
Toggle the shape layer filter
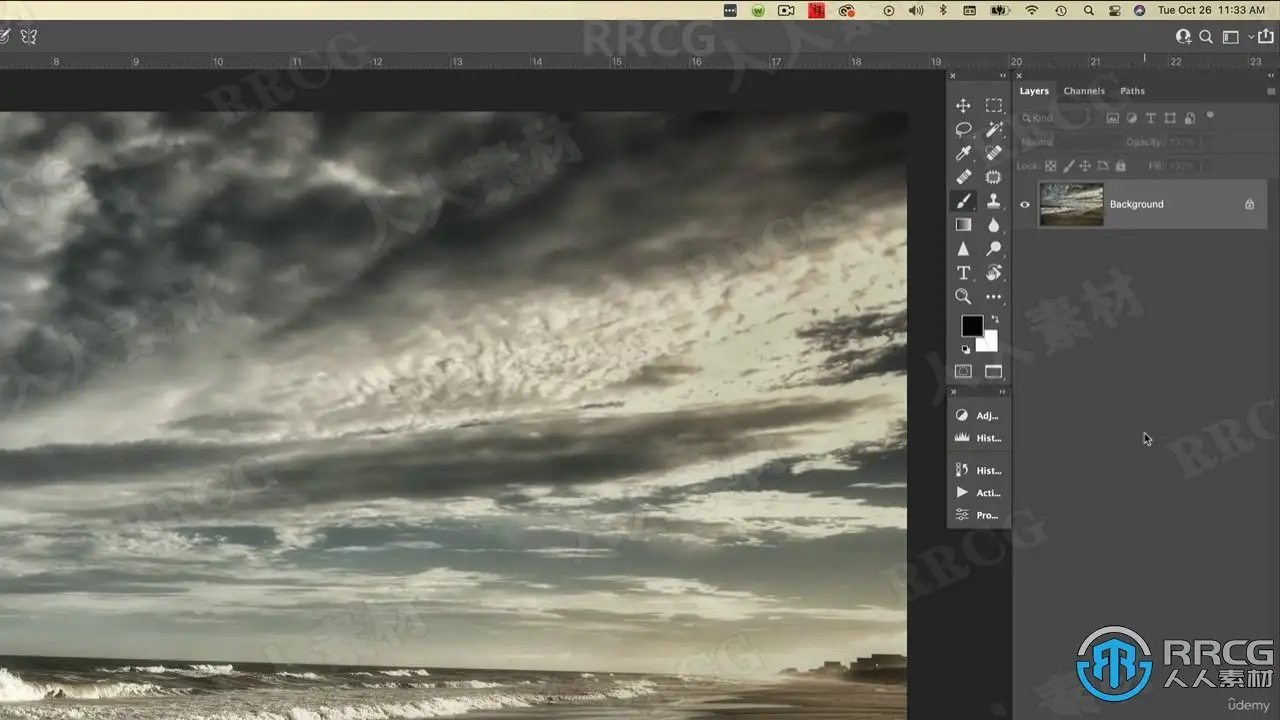tap(1169, 118)
